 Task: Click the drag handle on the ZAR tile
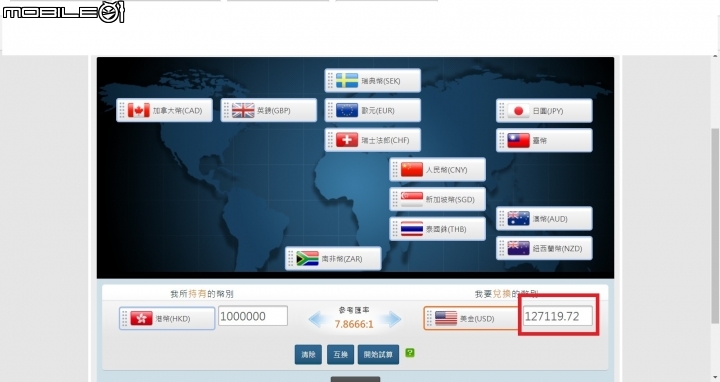[291, 258]
